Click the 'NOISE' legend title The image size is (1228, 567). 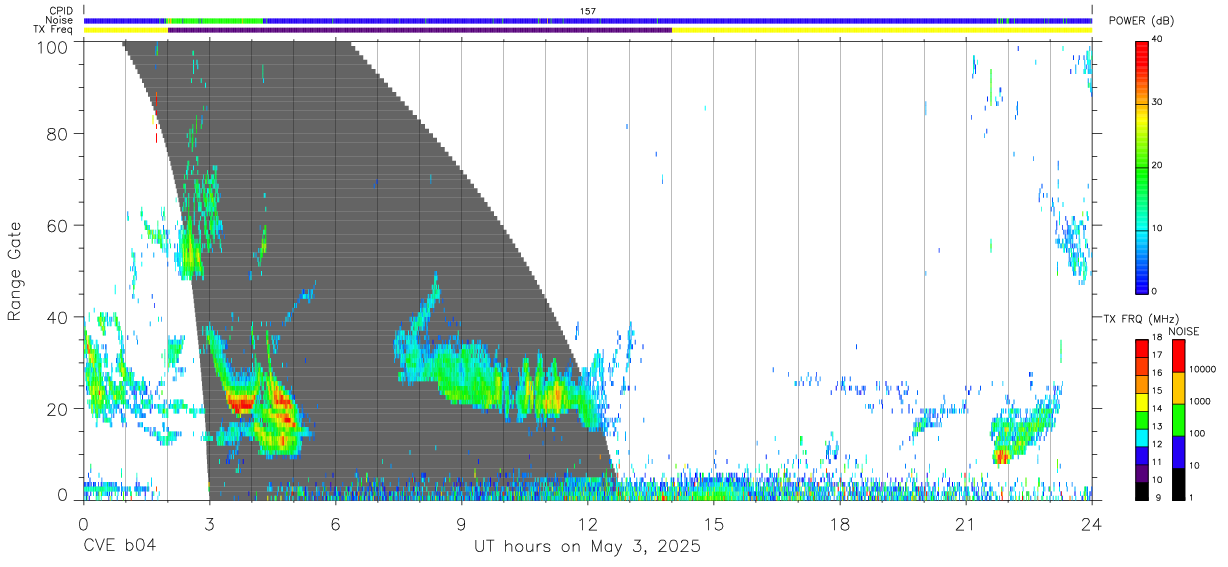[1183, 331]
